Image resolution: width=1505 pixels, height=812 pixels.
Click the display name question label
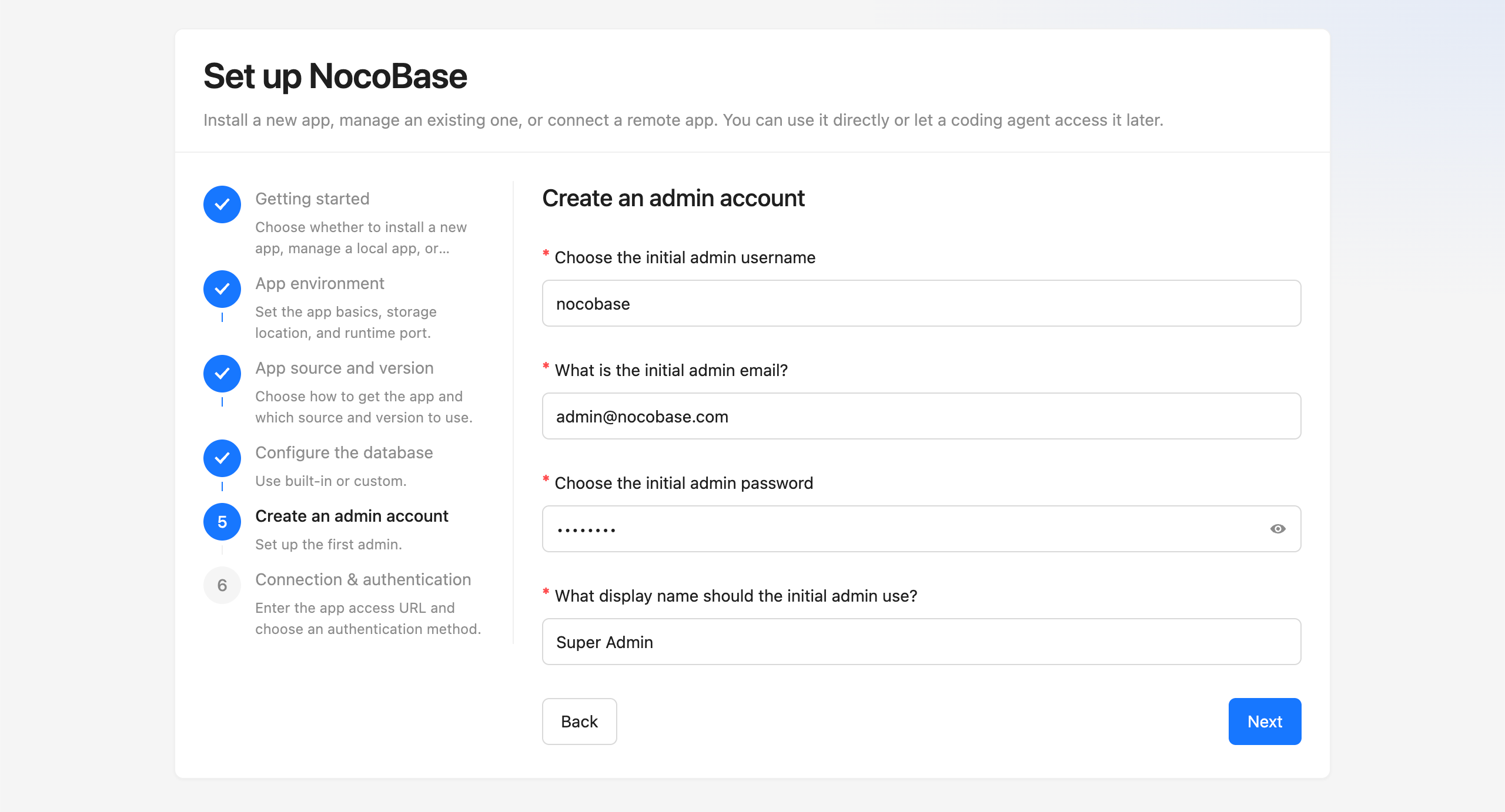(x=736, y=596)
